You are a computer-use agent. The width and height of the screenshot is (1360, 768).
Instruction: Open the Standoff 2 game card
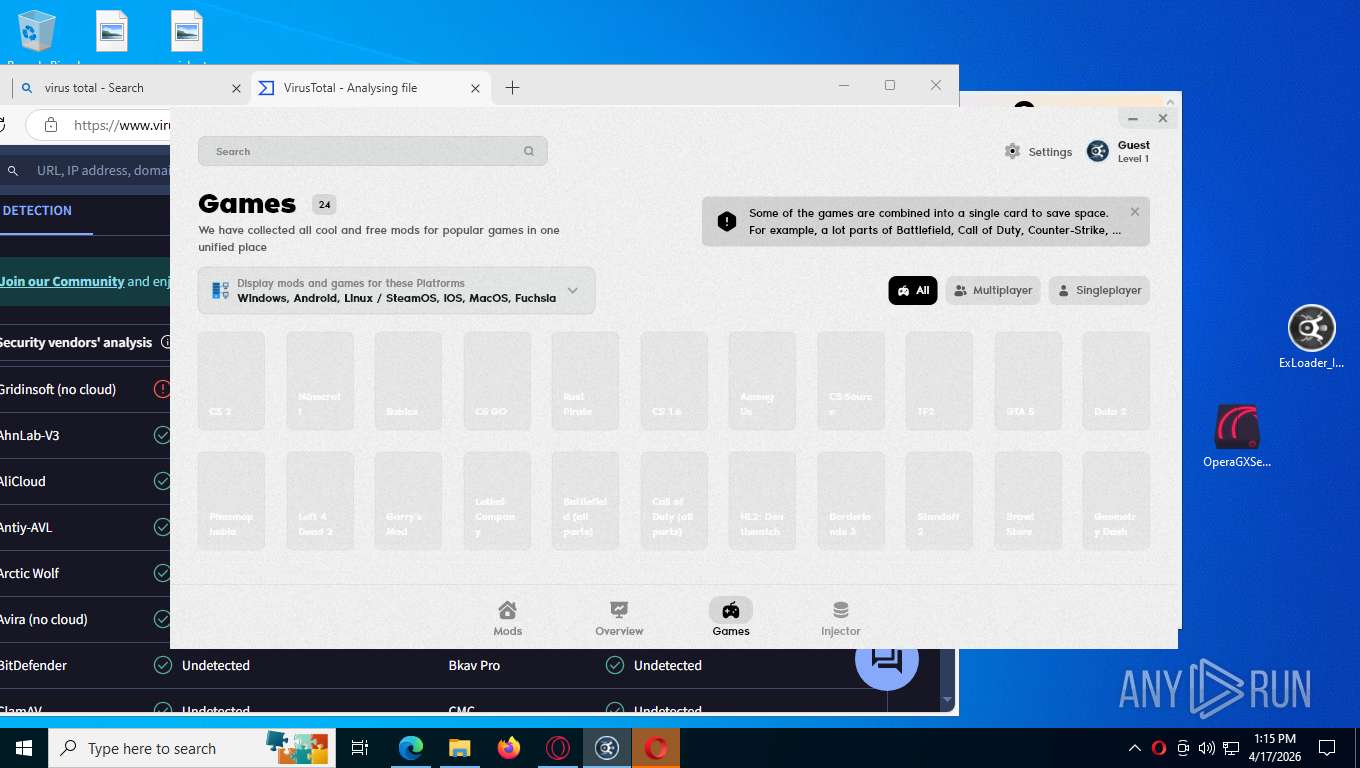(x=939, y=501)
